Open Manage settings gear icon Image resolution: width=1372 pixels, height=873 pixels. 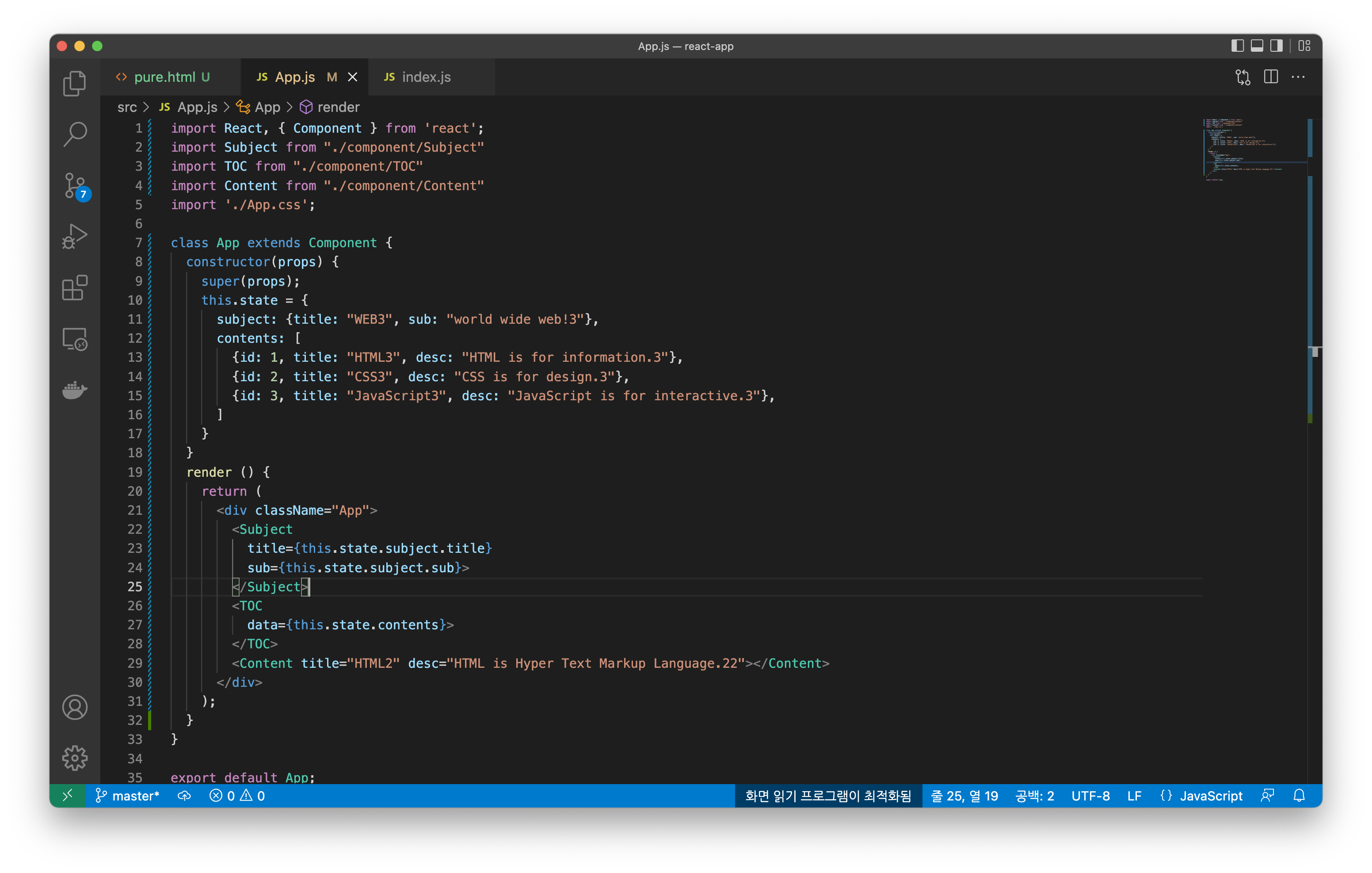point(75,758)
